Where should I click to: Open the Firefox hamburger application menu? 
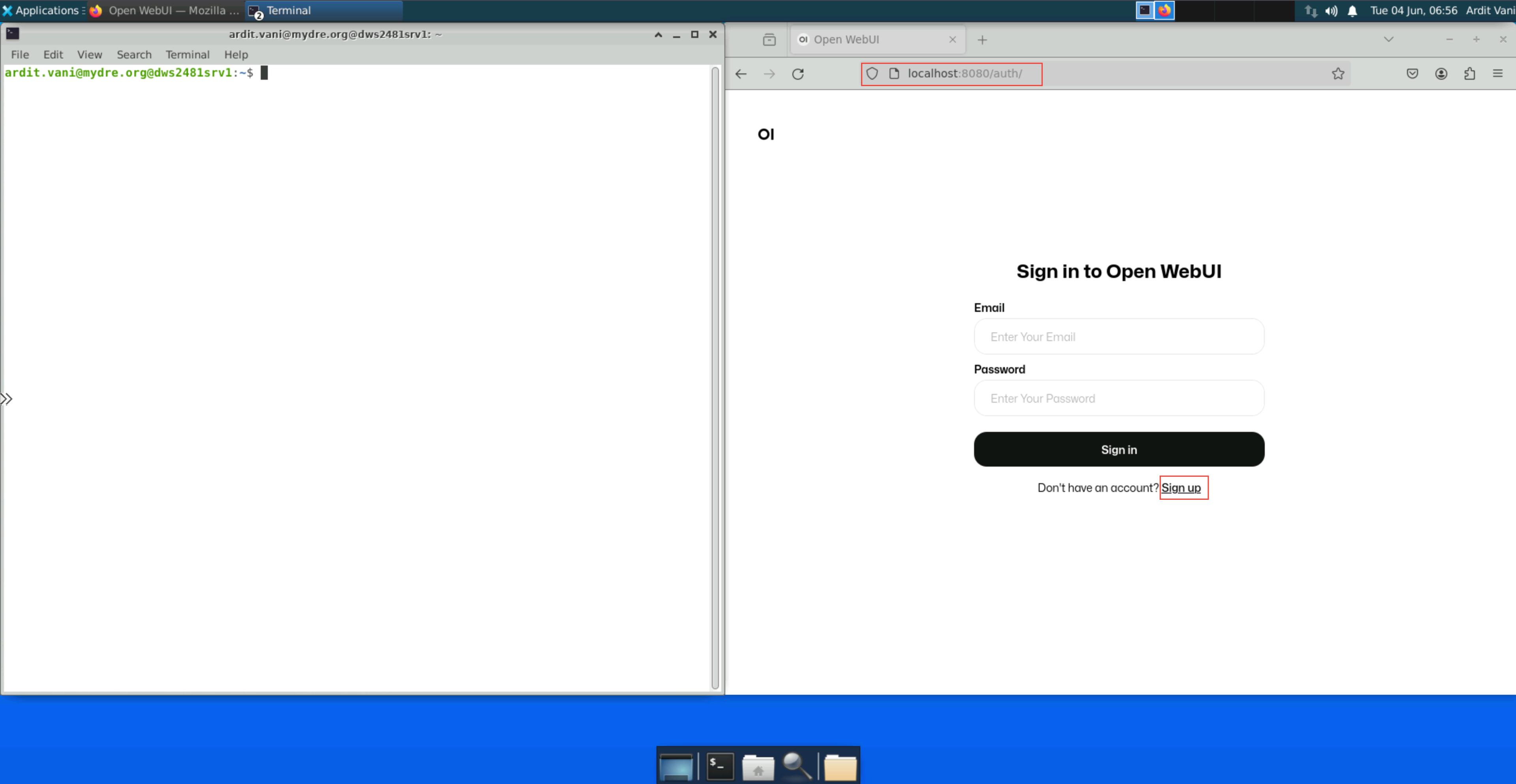click(1498, 73)
